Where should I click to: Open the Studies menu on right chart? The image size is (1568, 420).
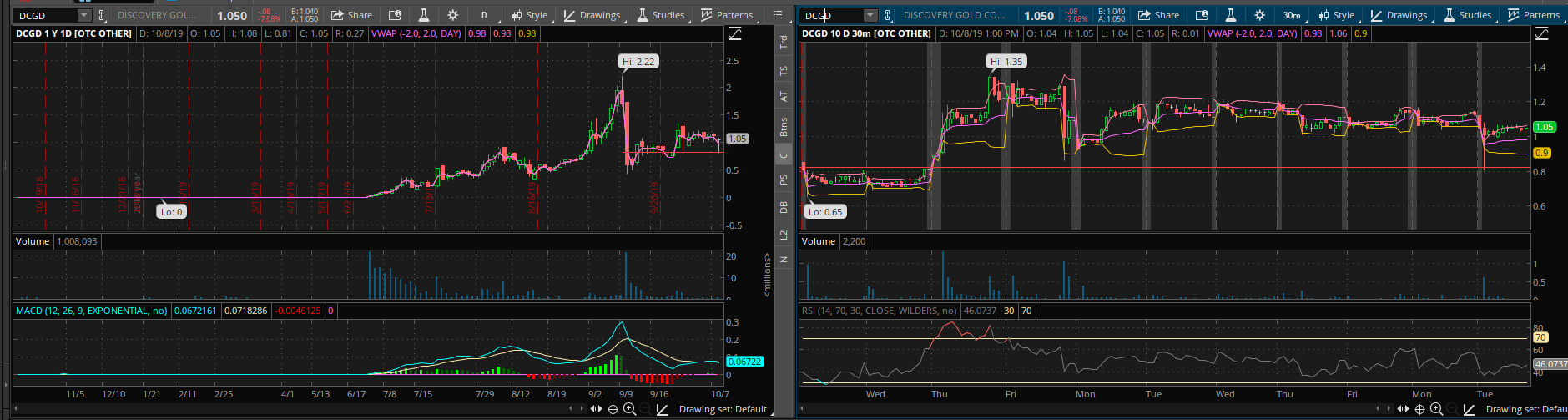coord(1468,15)
